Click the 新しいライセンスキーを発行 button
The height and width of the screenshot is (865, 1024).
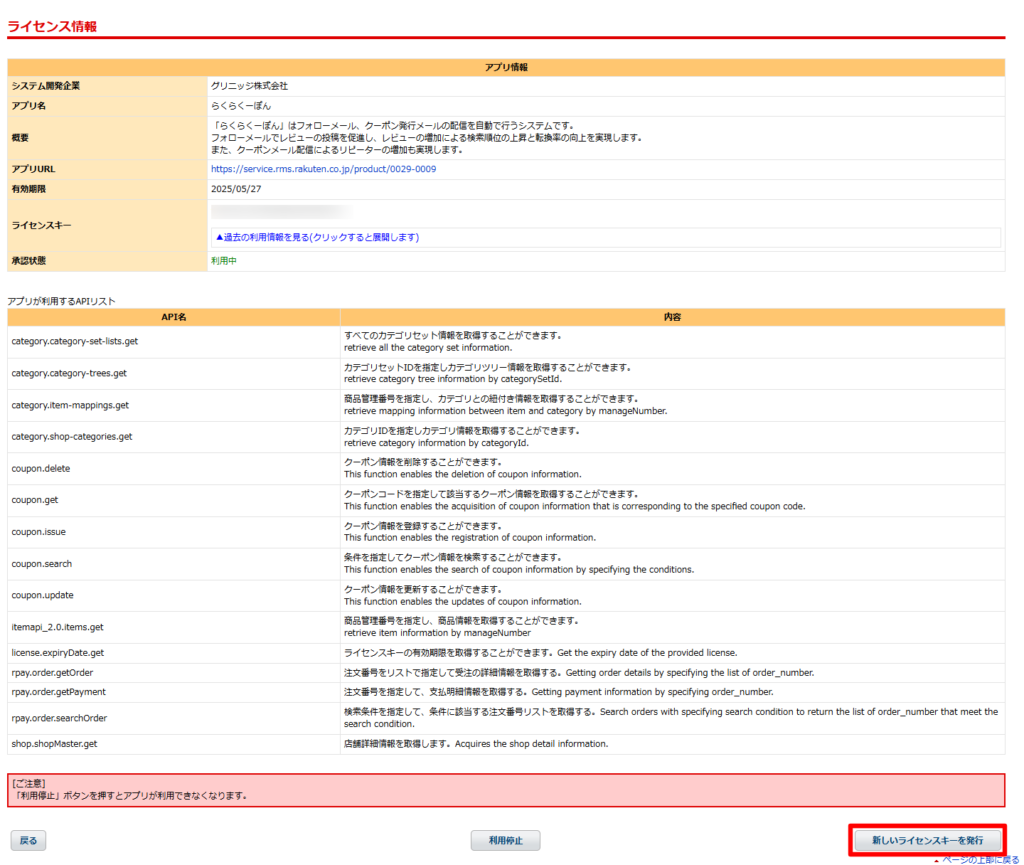pyautogui.click(x=927, y=840)
